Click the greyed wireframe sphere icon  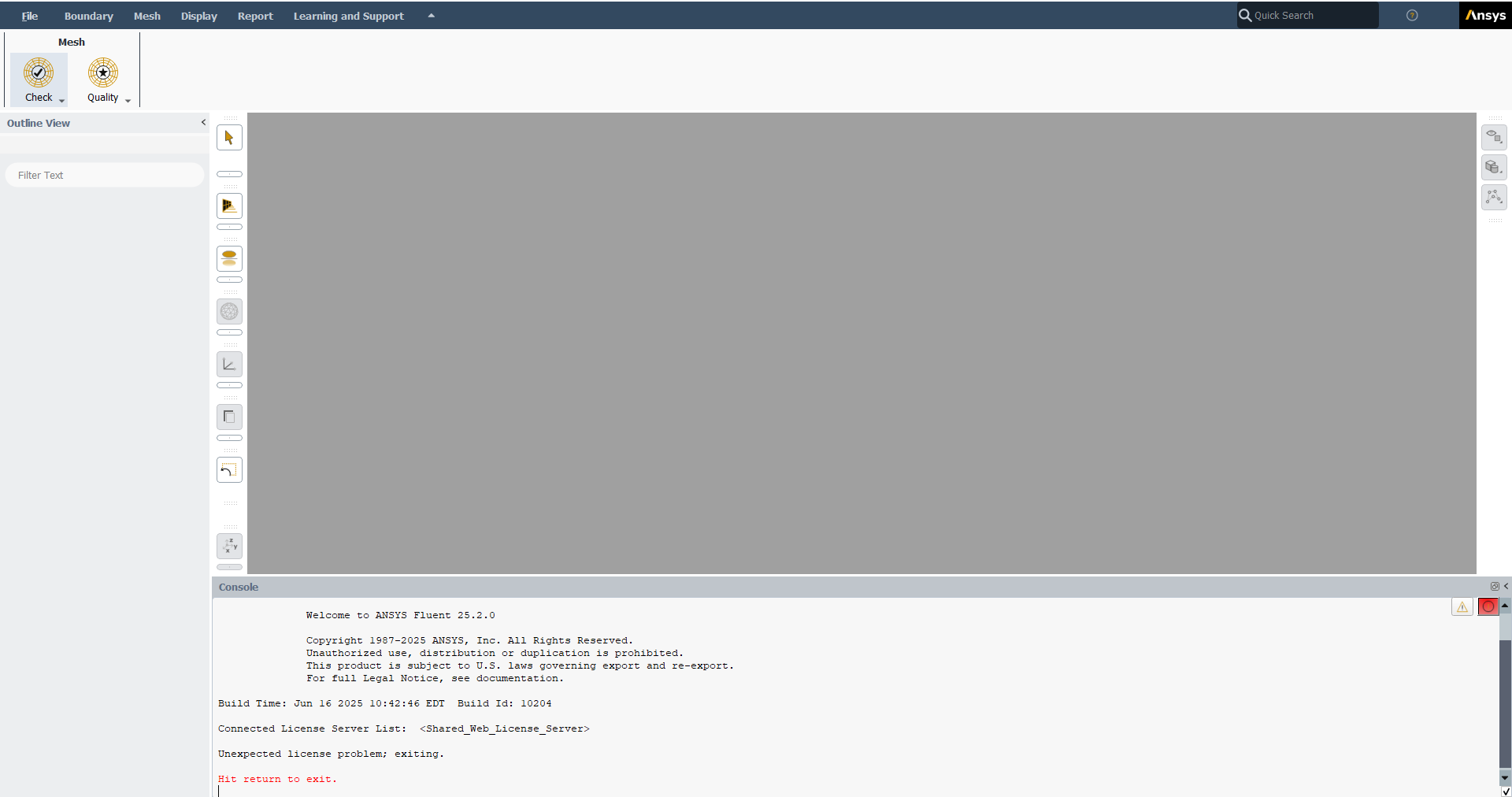pos(229,311)
